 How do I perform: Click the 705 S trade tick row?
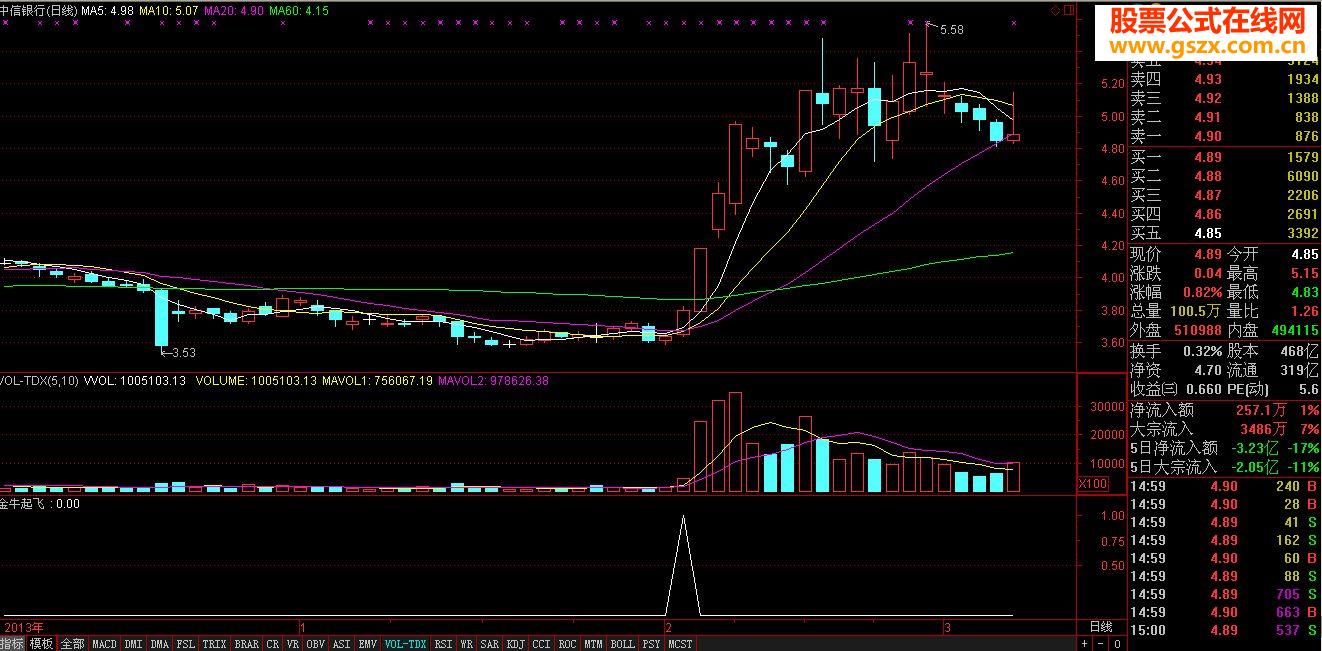(x=1224, y=594)
